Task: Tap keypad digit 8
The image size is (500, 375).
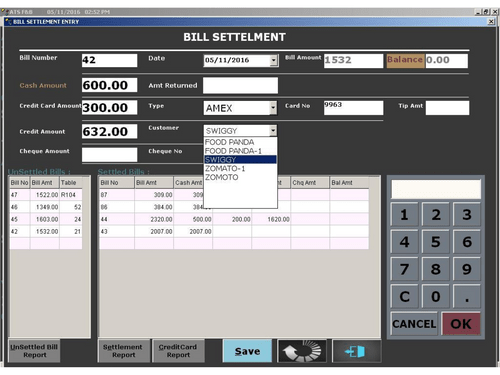Action: coord(436,269)
